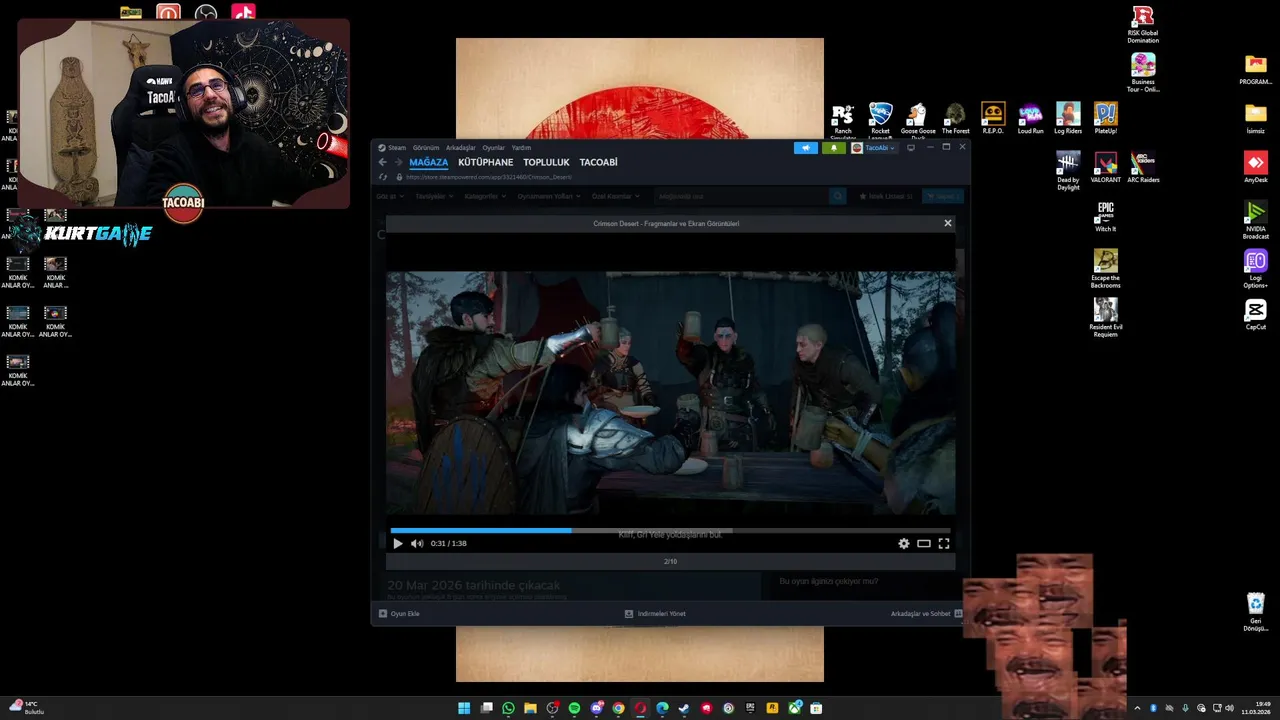This screenshot has width=1280, height=720.
Task: Open the TOPLULUK tab in Steam
Action: coord(546,162)
